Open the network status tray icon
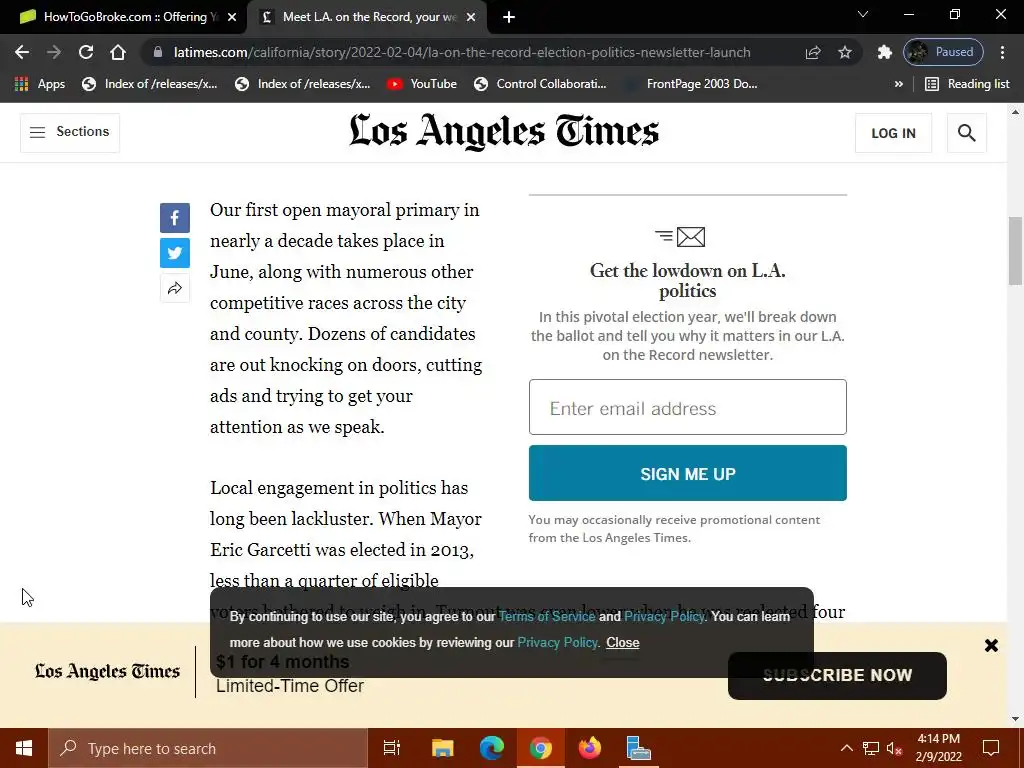Image resolution: width=1024 pixels, height=768 pixels. coord(871,748)
